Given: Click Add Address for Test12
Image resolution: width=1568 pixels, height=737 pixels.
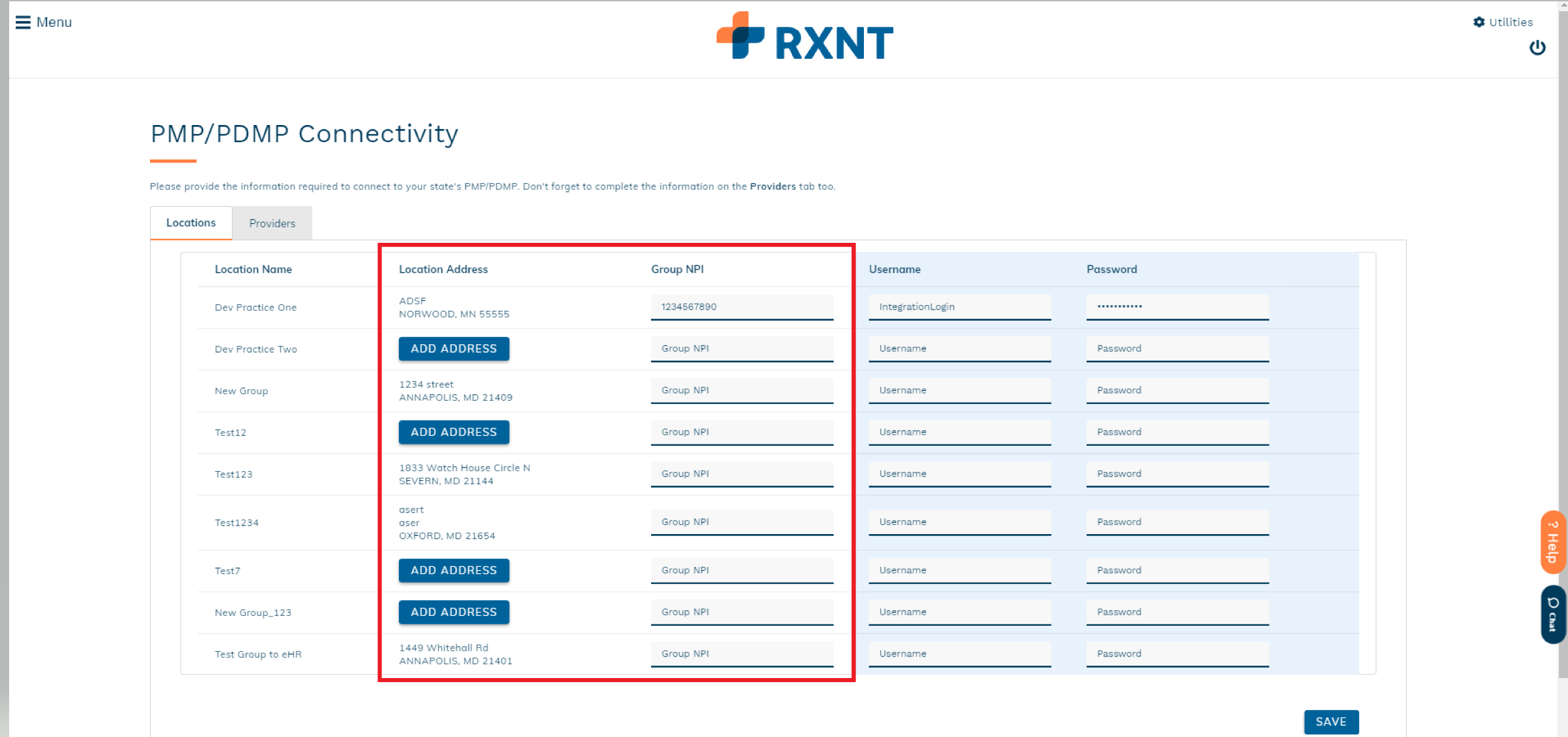Looking at the screenshot, I should pos(453,432).
